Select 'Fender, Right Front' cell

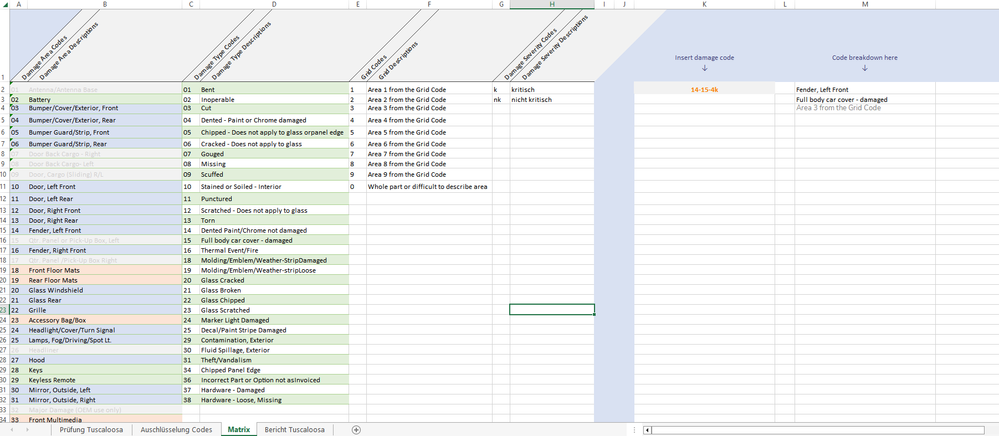(x=104, y=251)
